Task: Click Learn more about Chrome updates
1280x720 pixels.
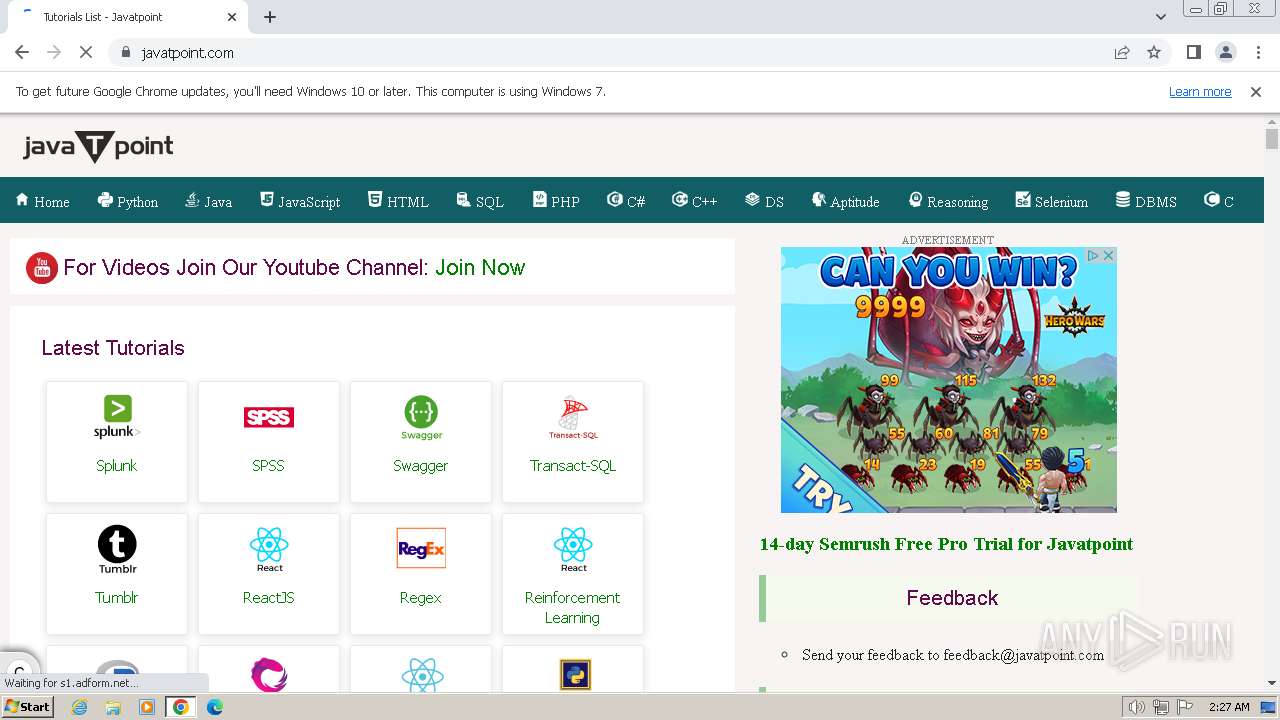Action: (1200, 91)
